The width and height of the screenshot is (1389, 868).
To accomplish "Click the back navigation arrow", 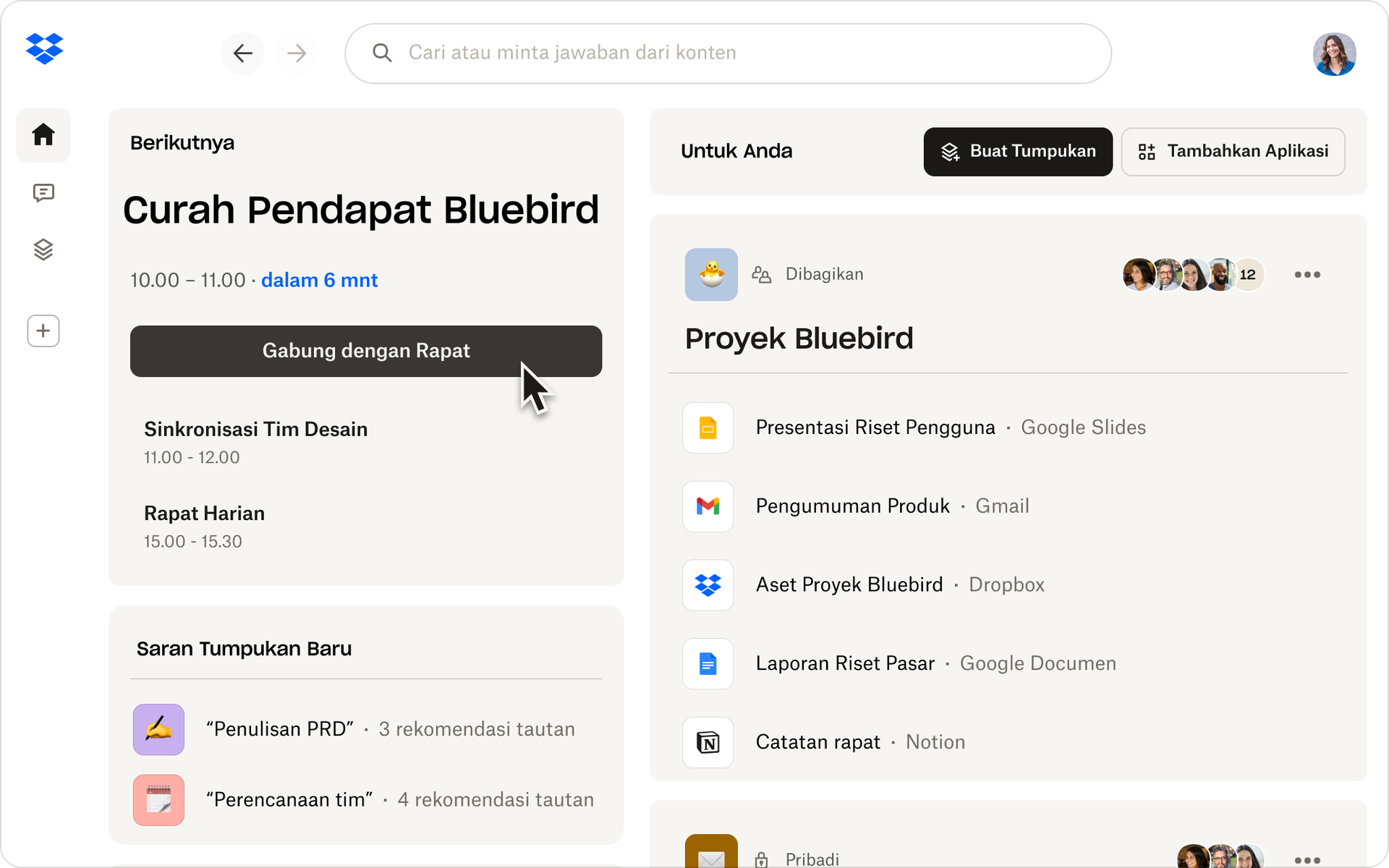I will coord(242,53).
